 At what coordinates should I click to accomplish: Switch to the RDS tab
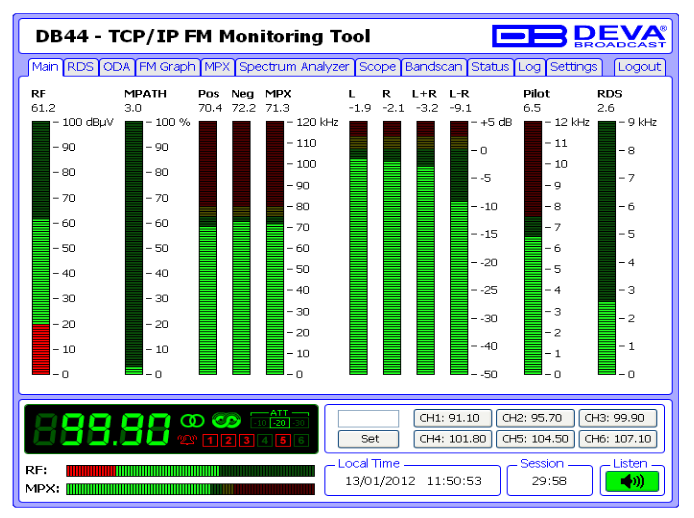click(81, 67)
